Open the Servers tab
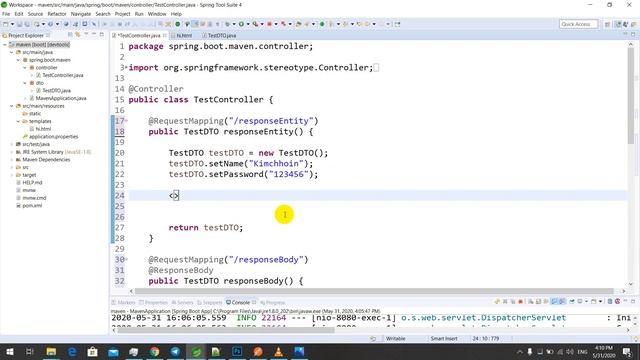640x360 pixels. click(182, 302)
